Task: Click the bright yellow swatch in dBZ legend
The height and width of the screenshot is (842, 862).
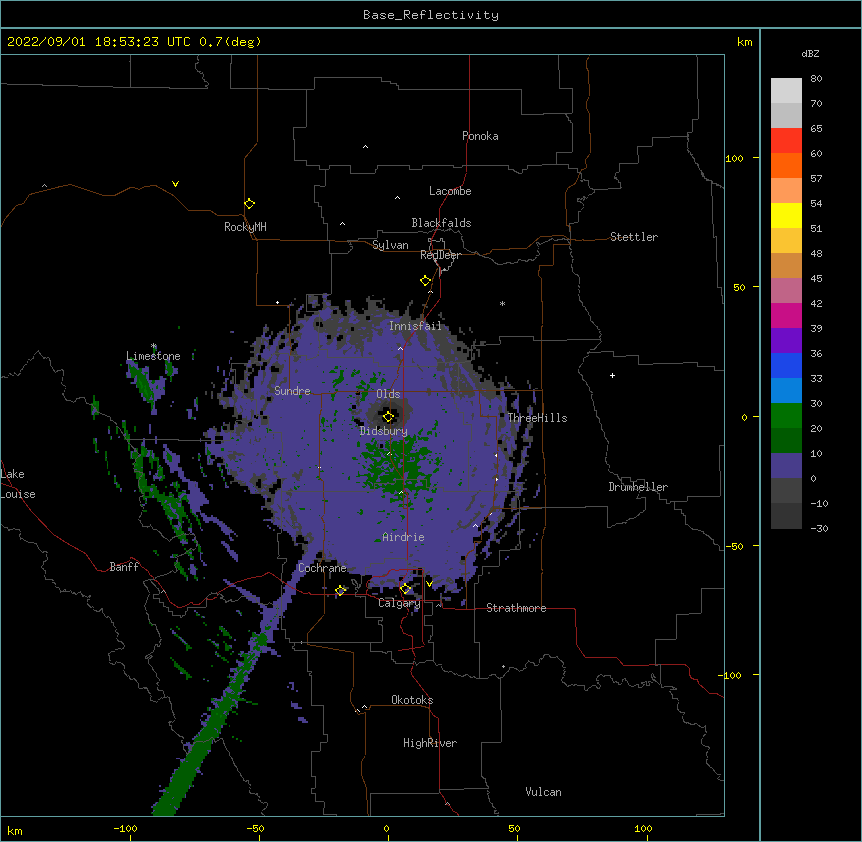Action: pyautogui.click(x=786, y=215)
